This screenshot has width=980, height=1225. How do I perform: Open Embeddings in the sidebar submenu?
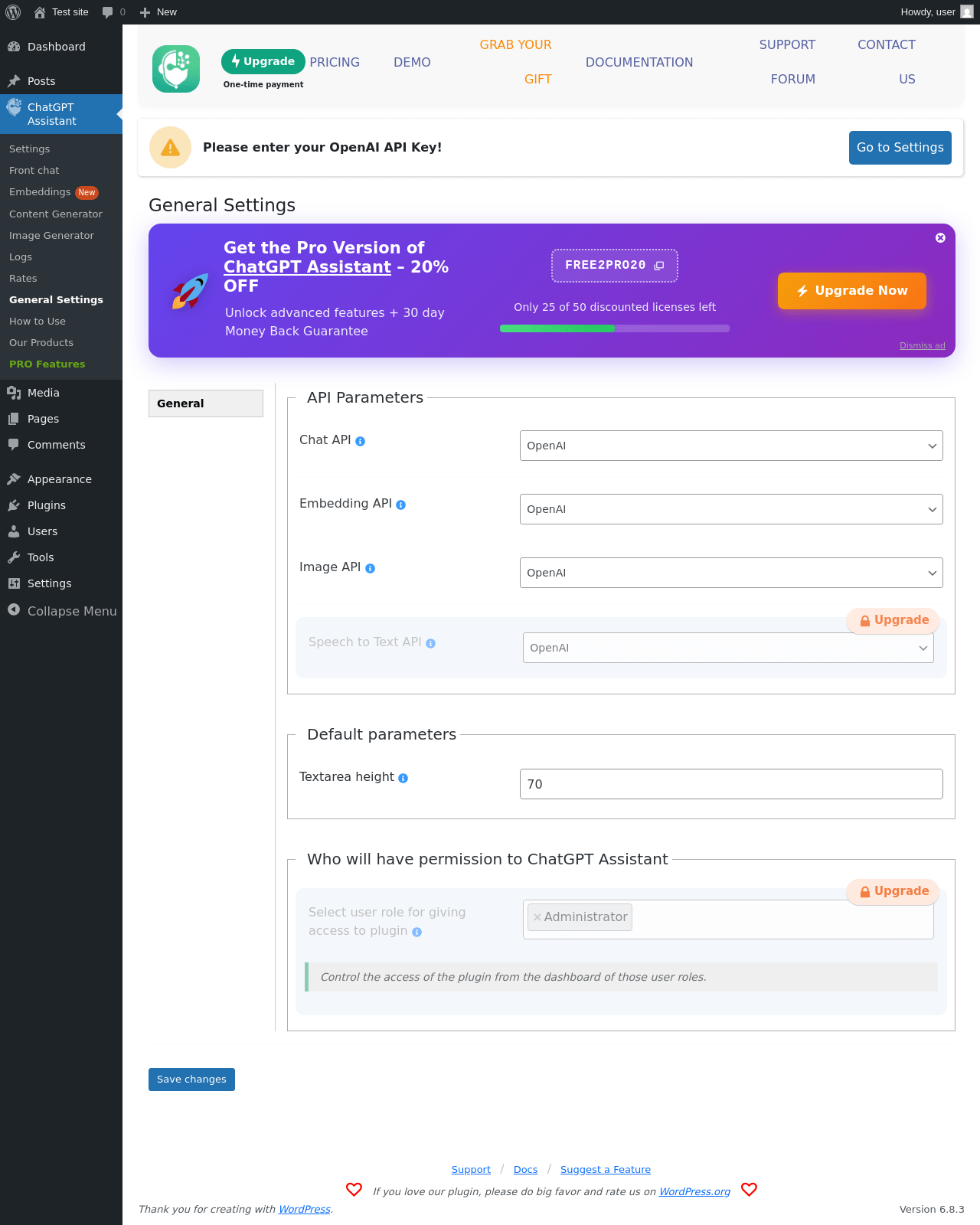pyautogui.click(x=40, y=192)
